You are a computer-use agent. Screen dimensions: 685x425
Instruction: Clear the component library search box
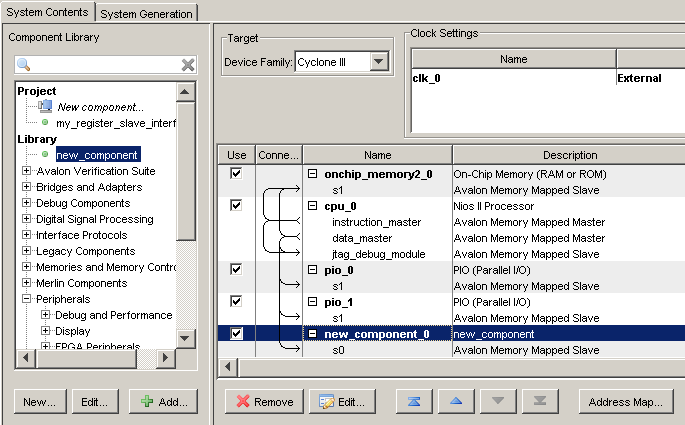point(187,65)
